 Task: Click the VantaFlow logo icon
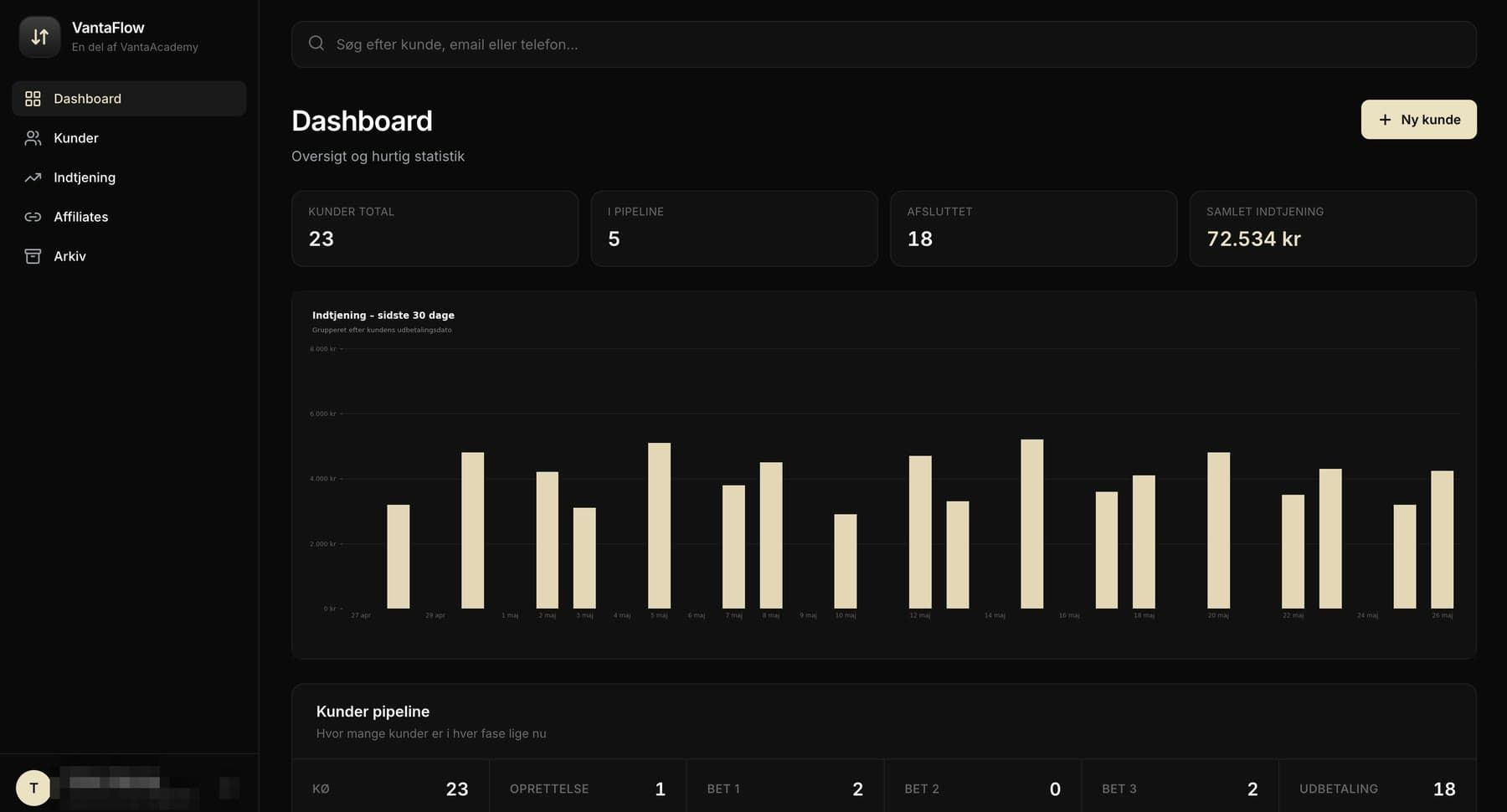(39, 37)
